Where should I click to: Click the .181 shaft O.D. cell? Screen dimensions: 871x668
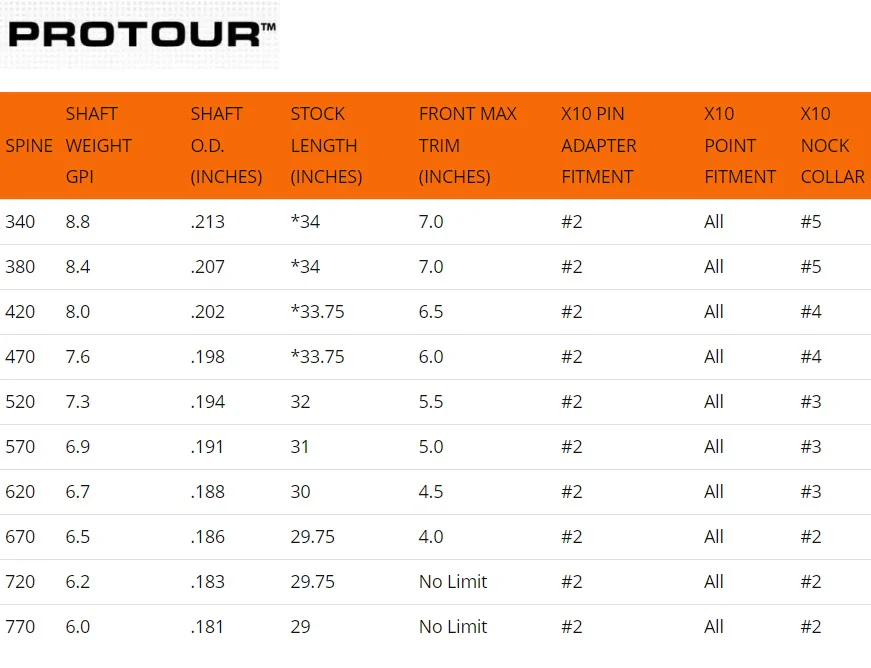click(x=207, y=626)
